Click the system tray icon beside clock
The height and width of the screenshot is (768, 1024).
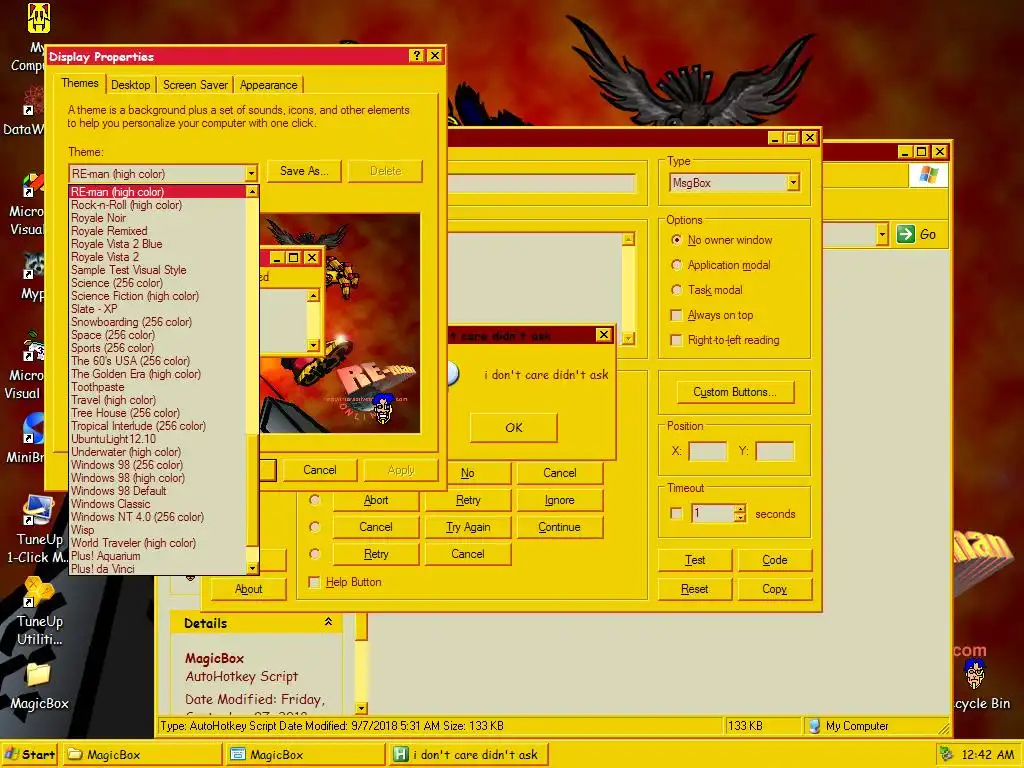pos(946,755)
